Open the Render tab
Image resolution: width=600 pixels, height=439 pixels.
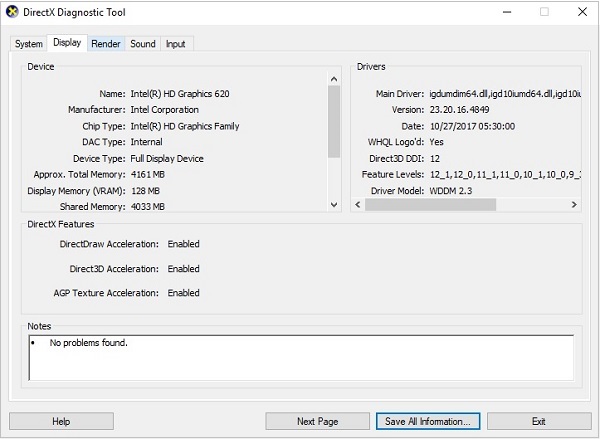point(106,44)
